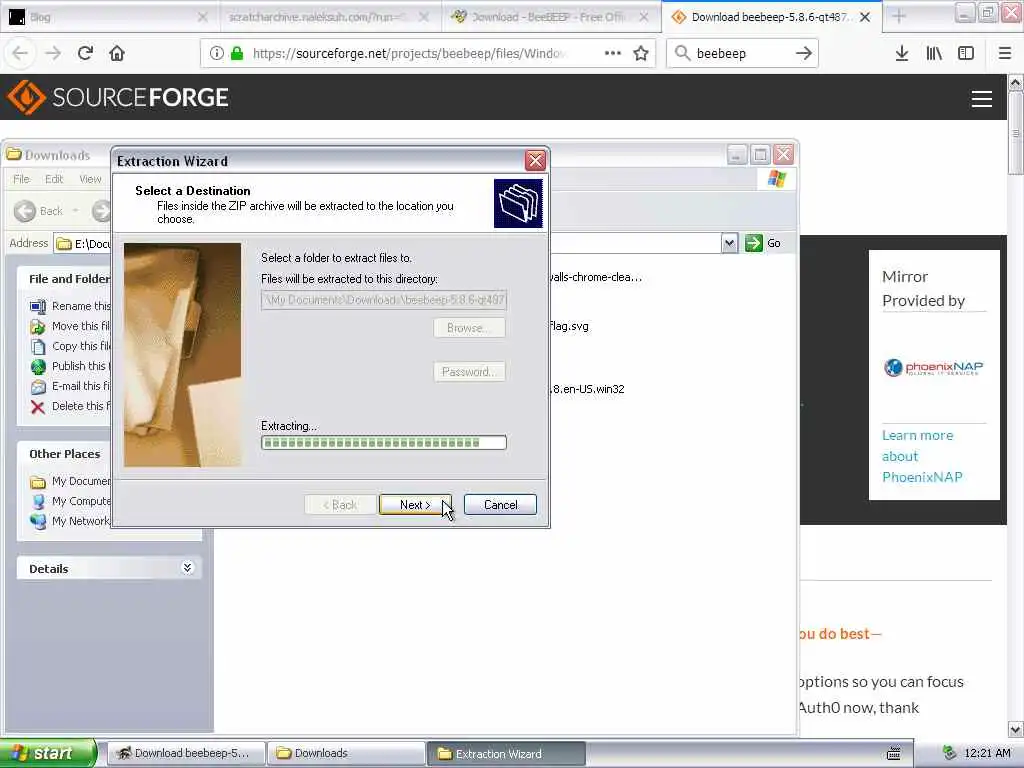Open page actions three-dot menu

(613, 54)
